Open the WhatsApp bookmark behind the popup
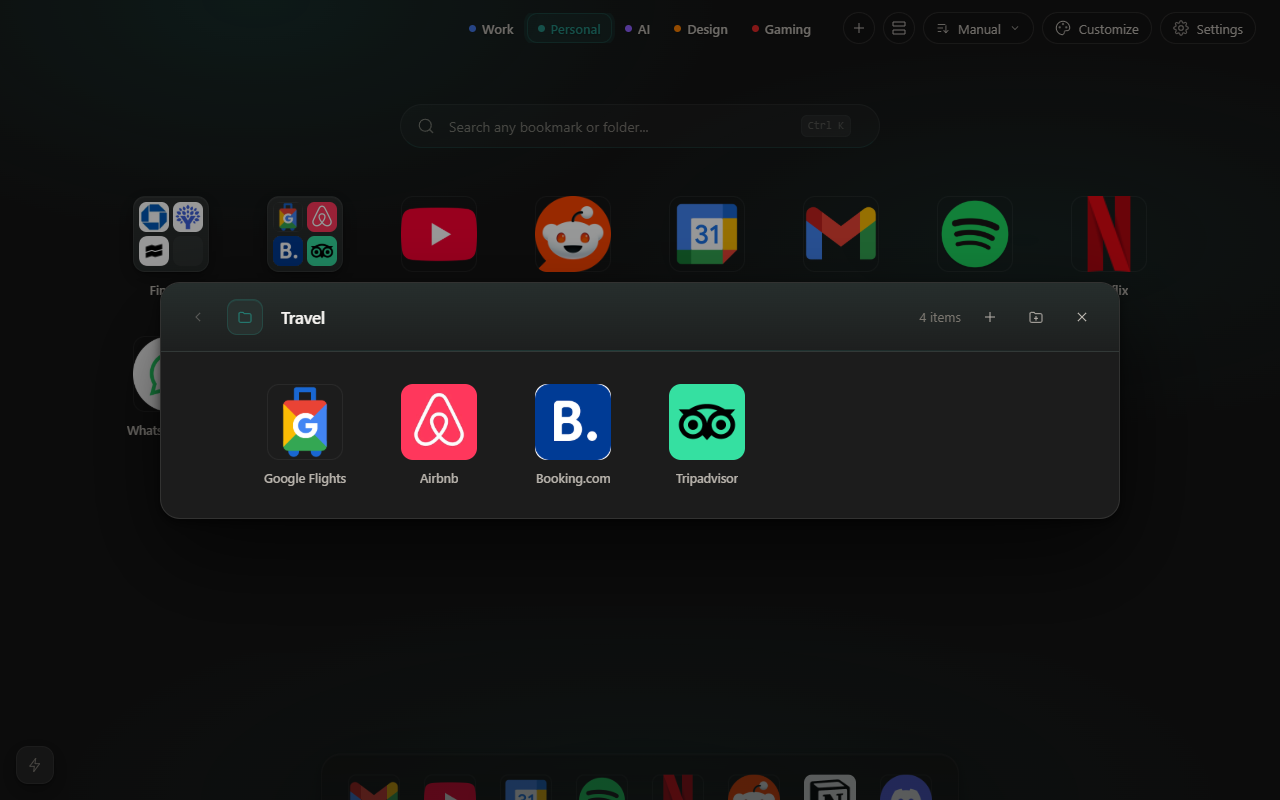This screenshot has height=800, width=1280. [146, 374]
